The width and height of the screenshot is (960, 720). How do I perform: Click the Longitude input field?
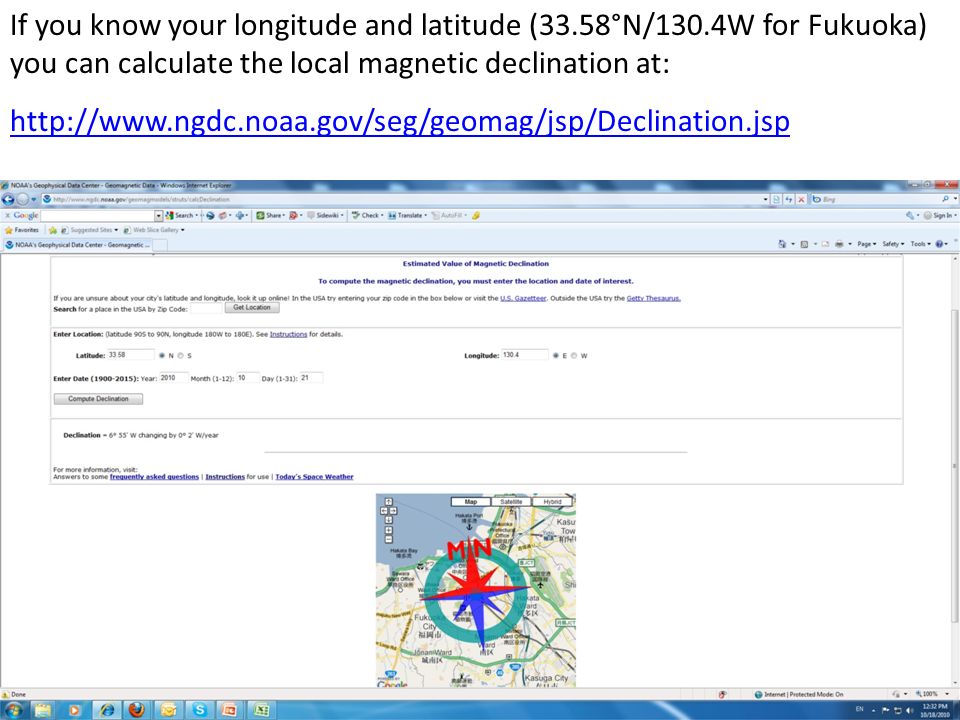pyautogui.click(x=525, y=355)
